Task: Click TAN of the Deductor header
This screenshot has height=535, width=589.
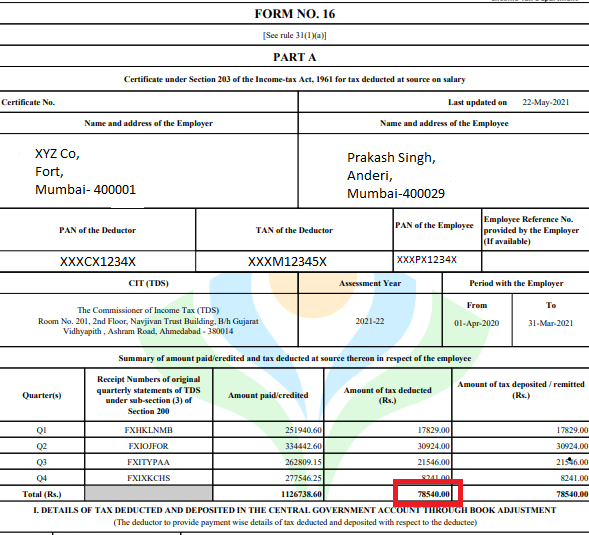Action: coord(294,230)
